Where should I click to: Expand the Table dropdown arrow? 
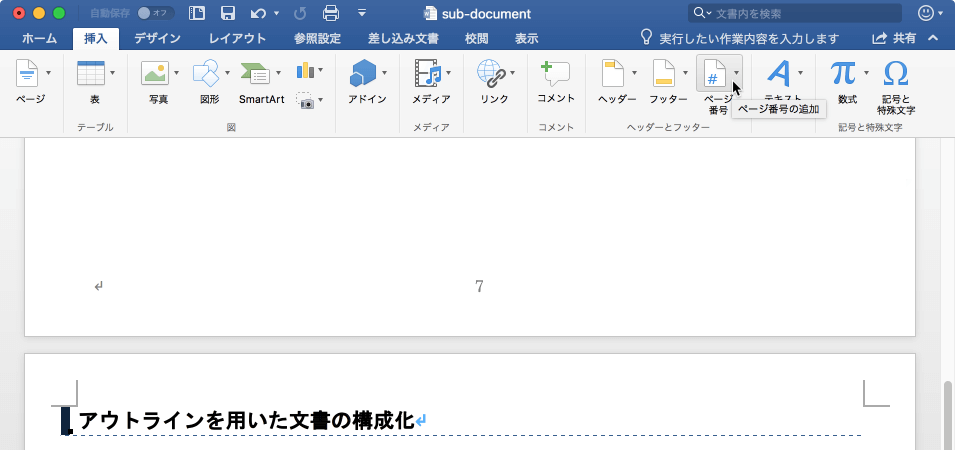click(113, 73)
